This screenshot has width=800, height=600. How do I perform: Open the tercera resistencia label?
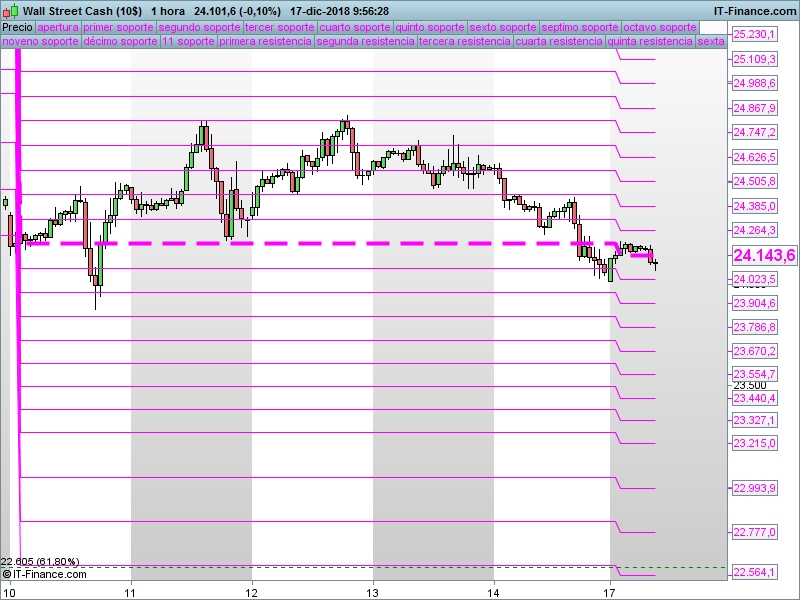click(465, 41)
